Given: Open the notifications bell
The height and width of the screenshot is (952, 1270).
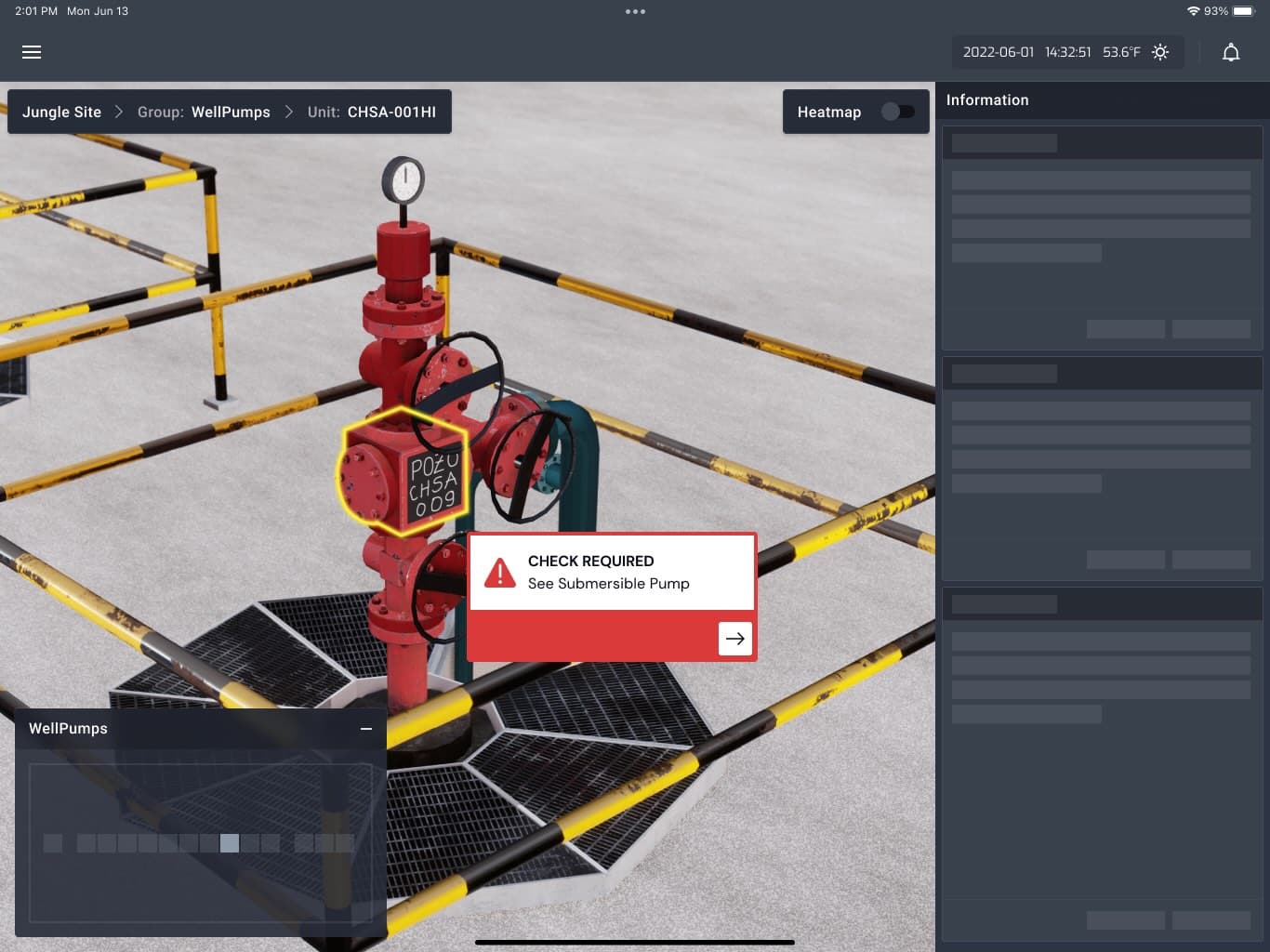Looking at the screenshot, I should (1230, 52).
